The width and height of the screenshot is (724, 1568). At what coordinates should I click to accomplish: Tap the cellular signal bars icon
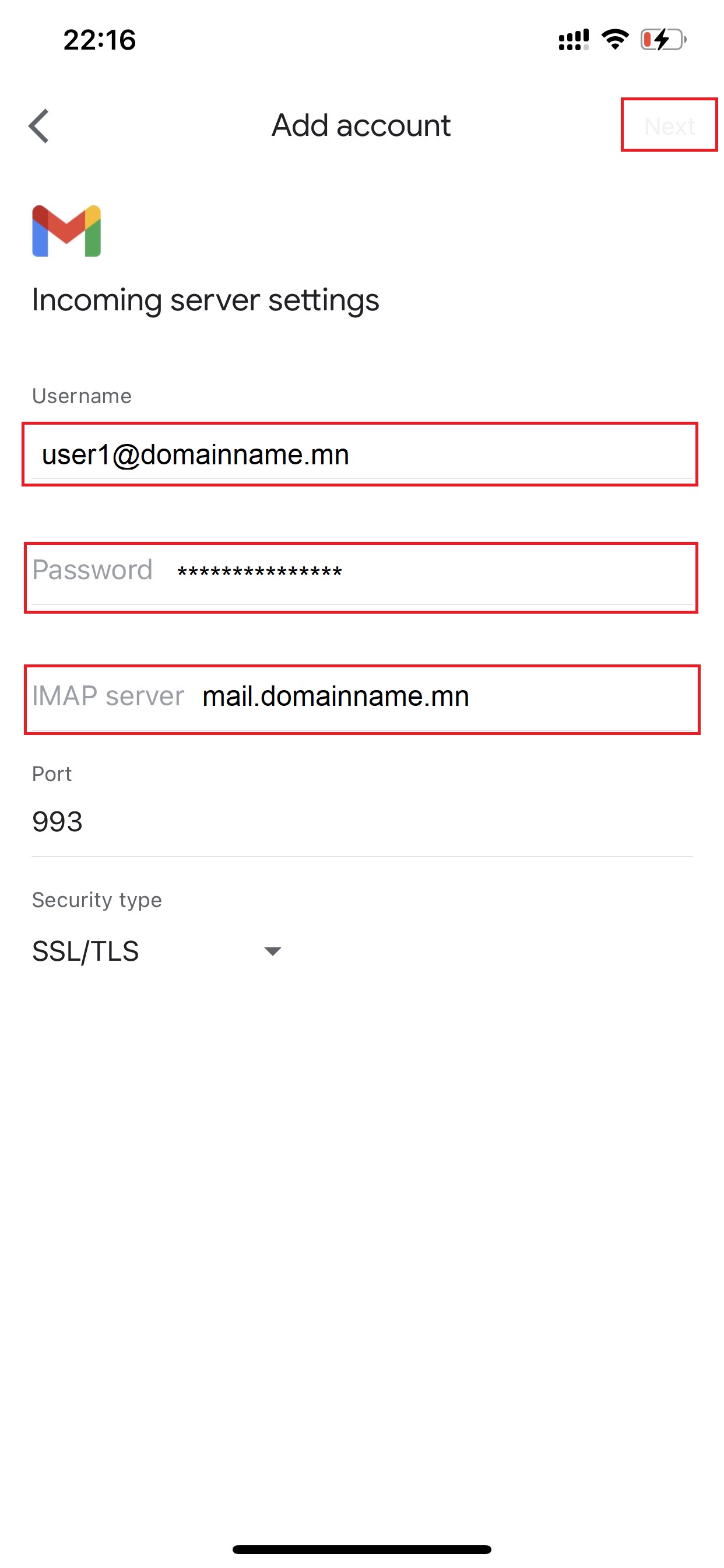point(574,40)
